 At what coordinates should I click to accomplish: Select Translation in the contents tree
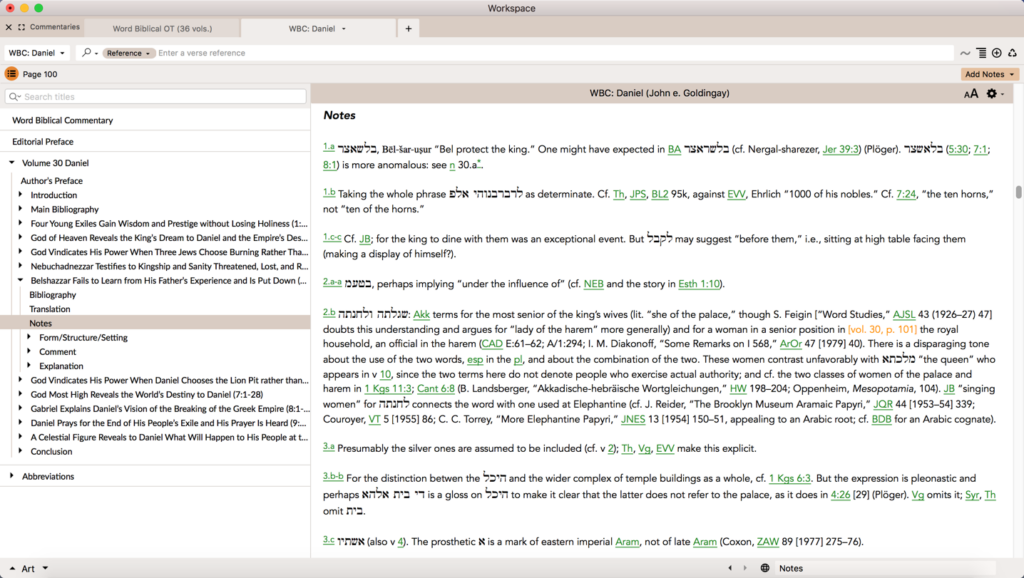coord(49,309)
